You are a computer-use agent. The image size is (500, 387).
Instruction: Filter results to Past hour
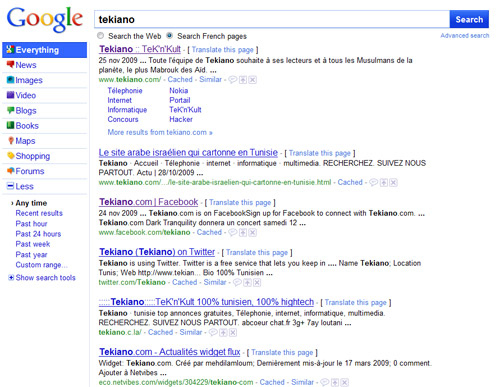click(31, 224)
